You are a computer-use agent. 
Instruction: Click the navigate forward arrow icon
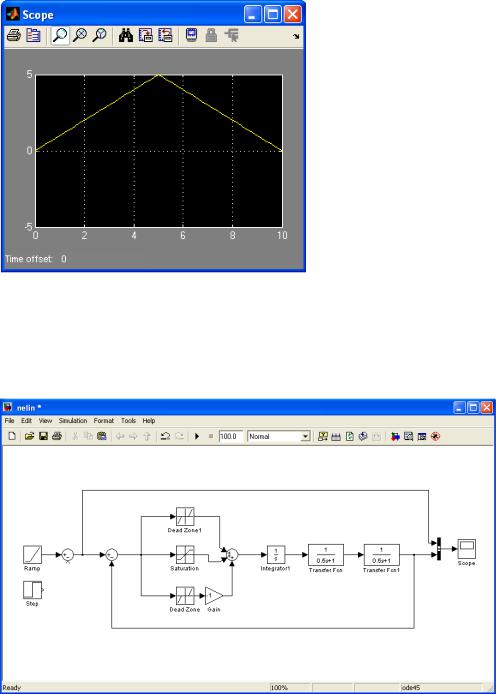pyautogui.click(x=133, y=436)
